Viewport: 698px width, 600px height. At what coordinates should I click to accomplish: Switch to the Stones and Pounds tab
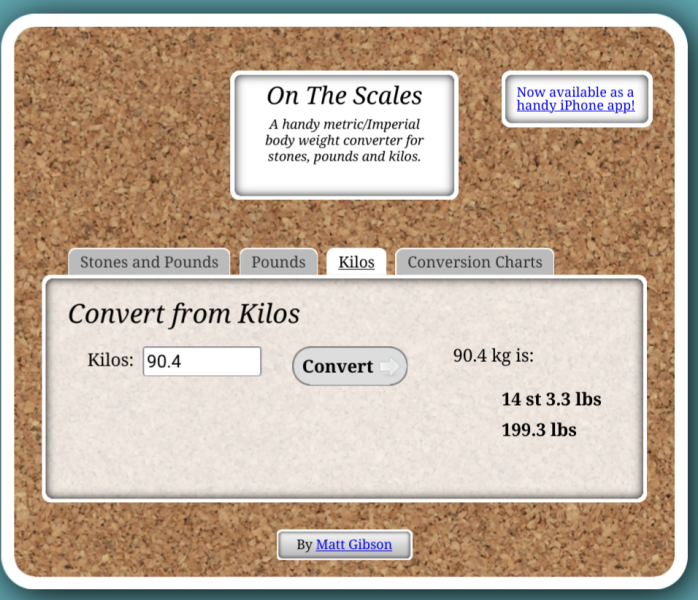pos(149,262)
